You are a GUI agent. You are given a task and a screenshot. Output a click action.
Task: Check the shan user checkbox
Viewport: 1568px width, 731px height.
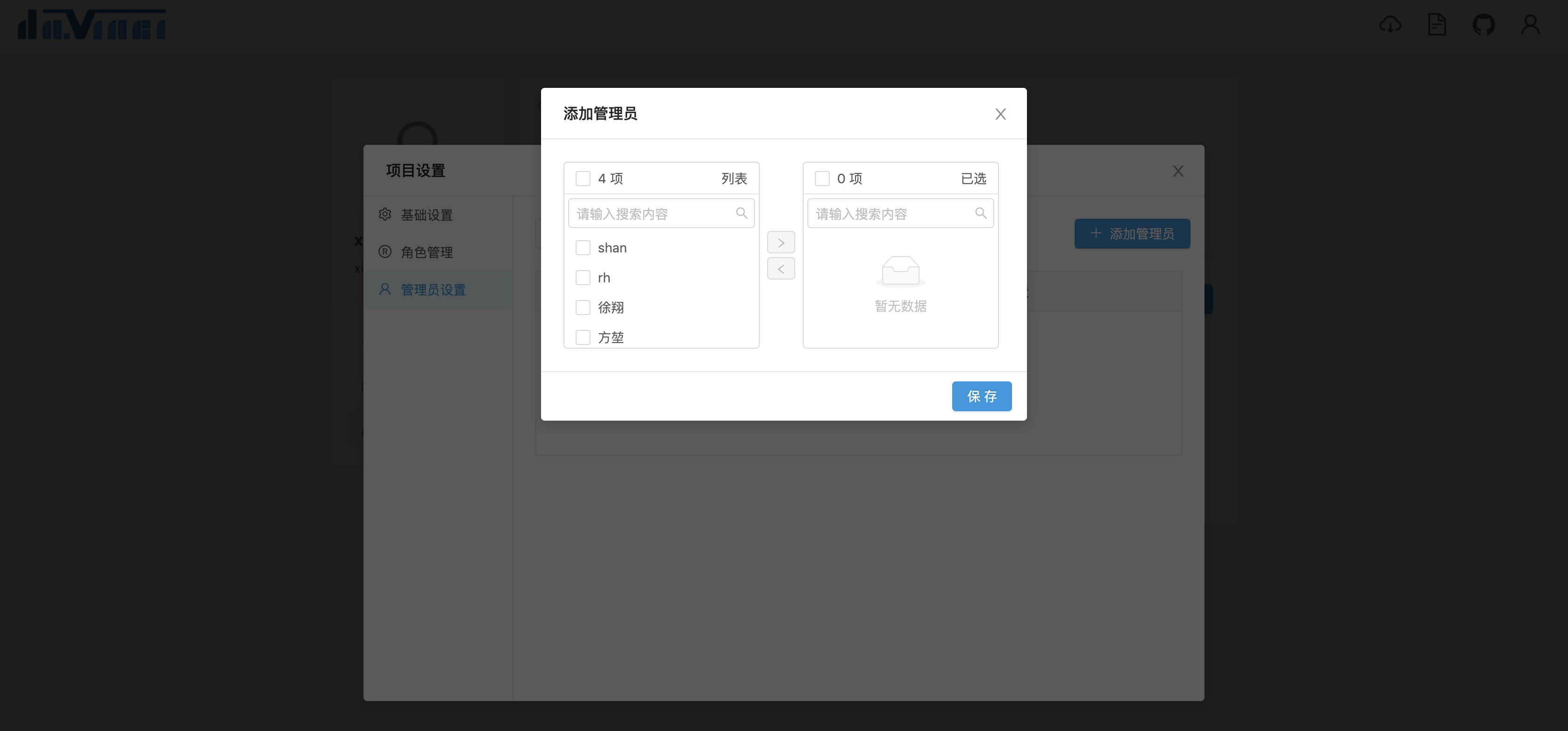[583, 248]
